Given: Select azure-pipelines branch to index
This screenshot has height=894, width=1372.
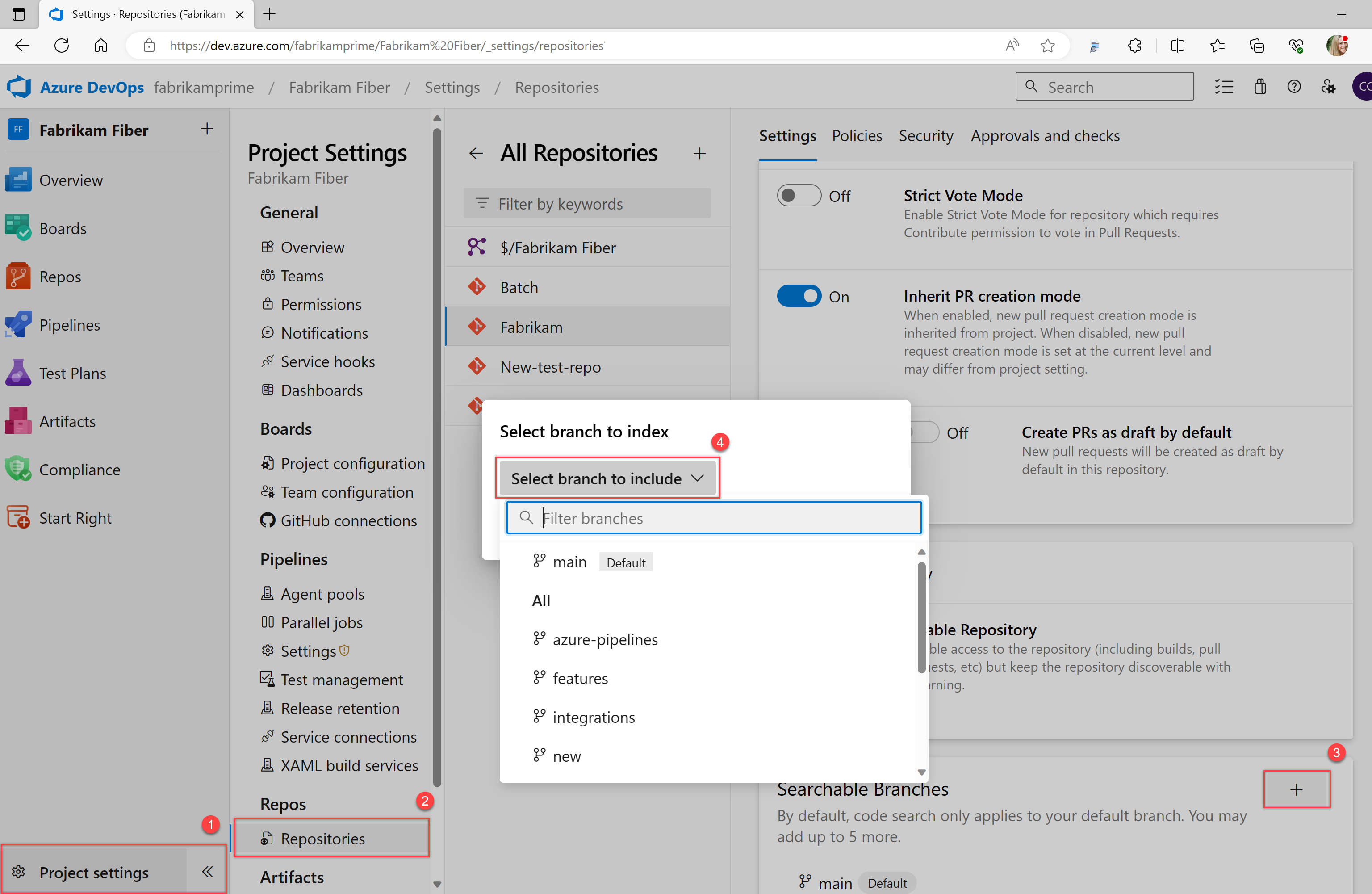Looking at the screenshot, I should [x=606, y=638].
